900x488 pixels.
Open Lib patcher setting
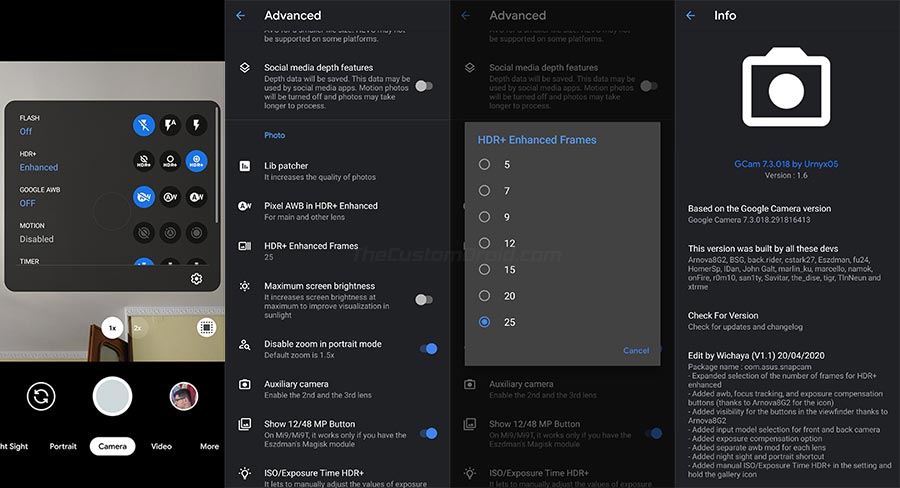pyautogui.click(x=338, y=171)
